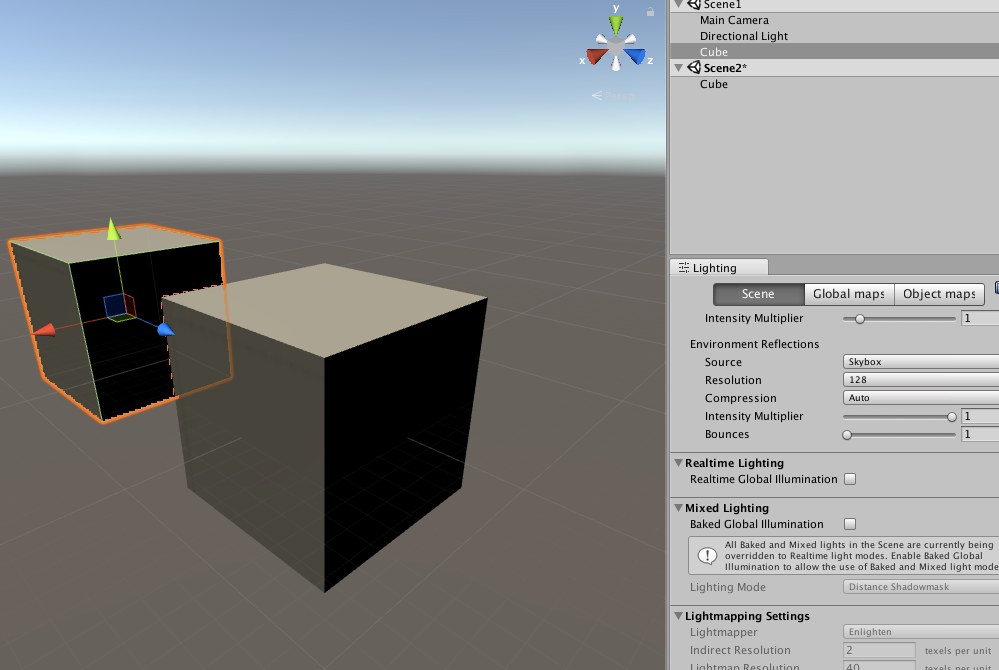Select the Cube under Scene1

[714, 52]
